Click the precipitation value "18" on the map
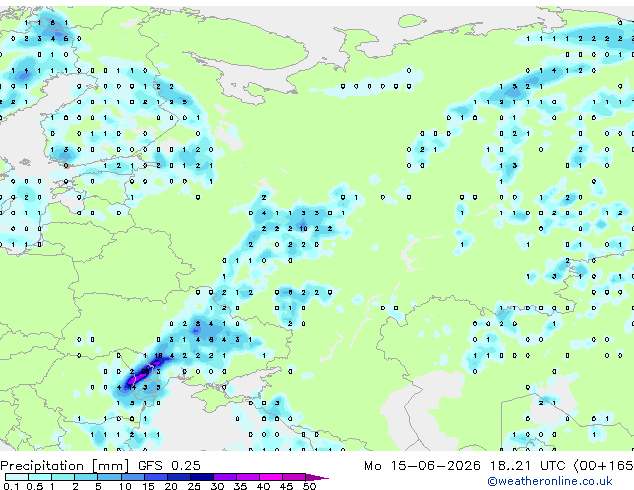 (158, 356)
